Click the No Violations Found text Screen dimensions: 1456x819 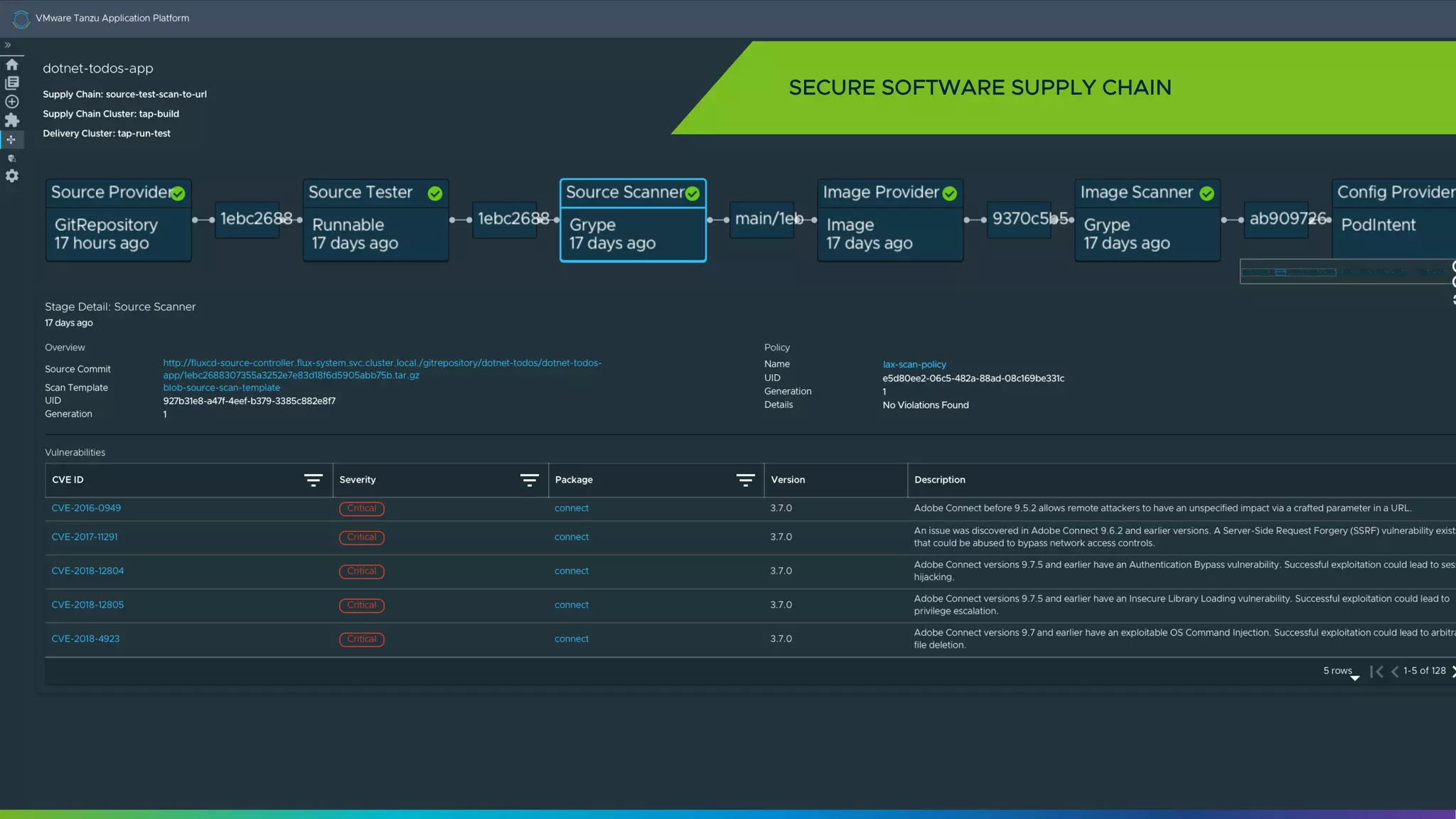point(926,405)
